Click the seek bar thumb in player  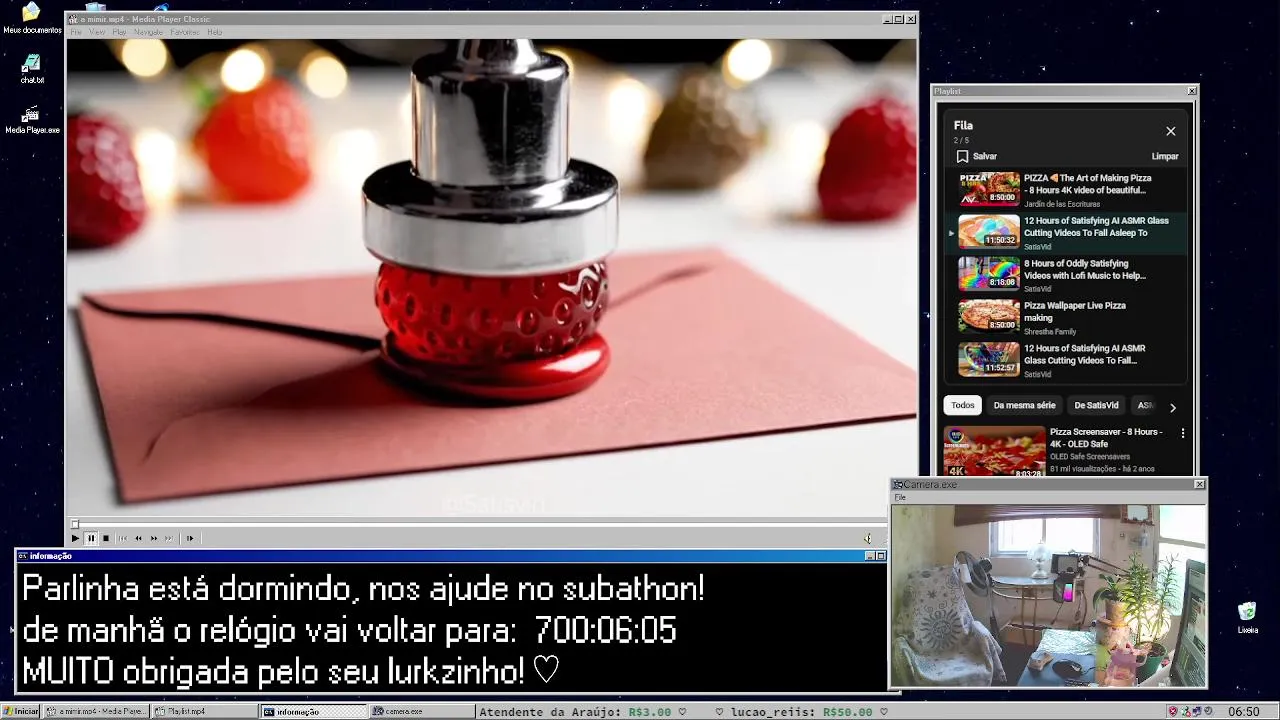pyautogui.click(x=75, y=524)
